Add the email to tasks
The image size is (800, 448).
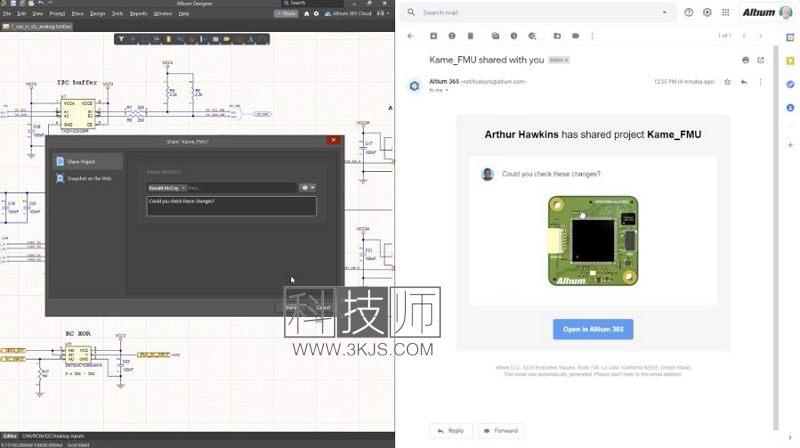532,36
